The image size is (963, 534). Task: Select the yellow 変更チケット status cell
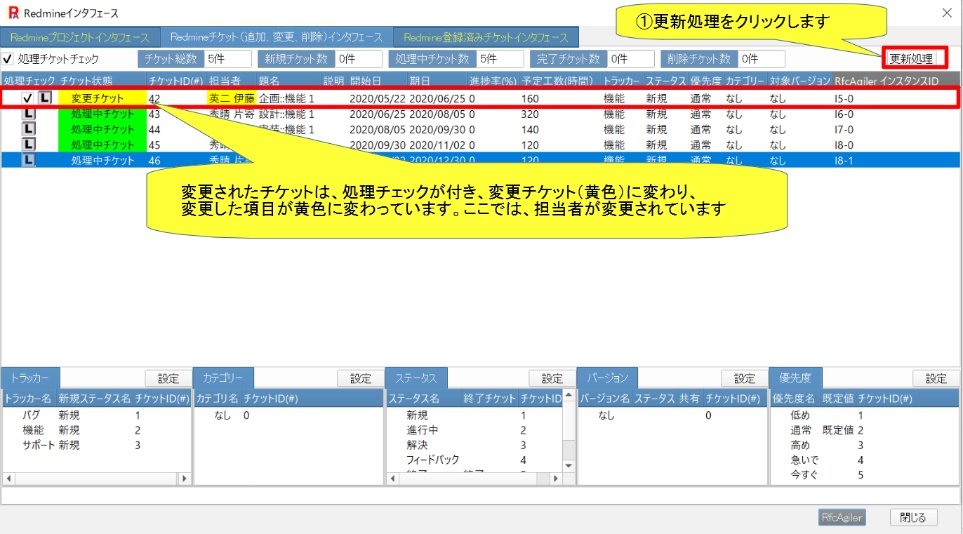[x=102, y=98]
